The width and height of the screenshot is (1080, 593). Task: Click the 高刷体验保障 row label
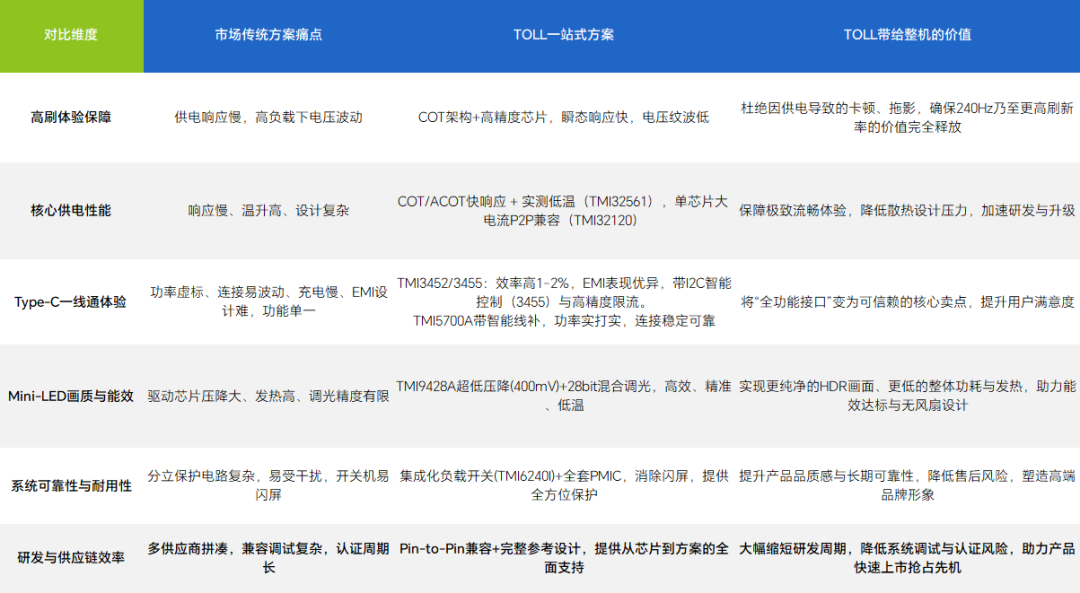71,117
